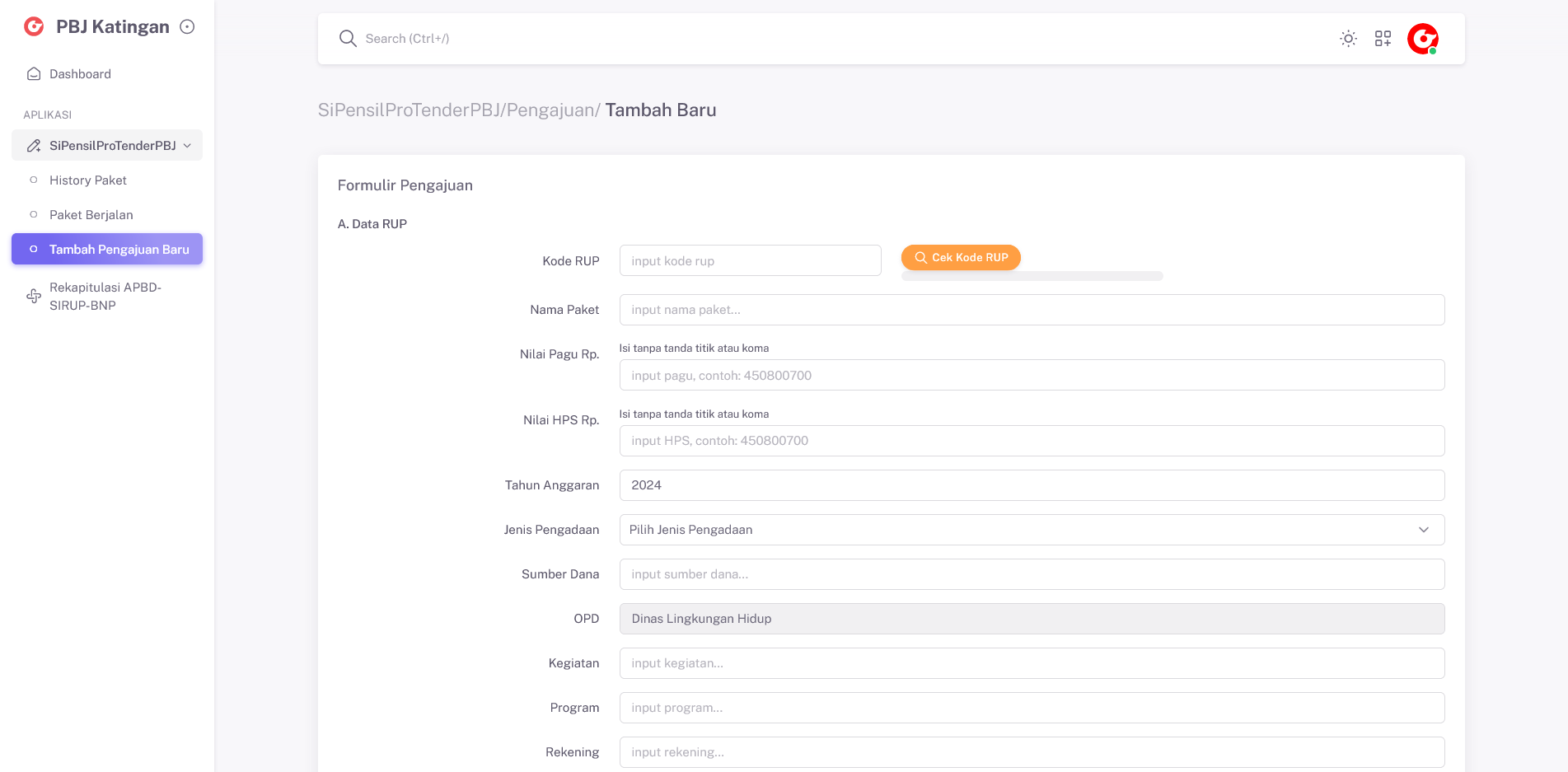This screenshot has height=772, width=1568.
Task: Click the Kode RUP input field
Action: click(750, 261)
